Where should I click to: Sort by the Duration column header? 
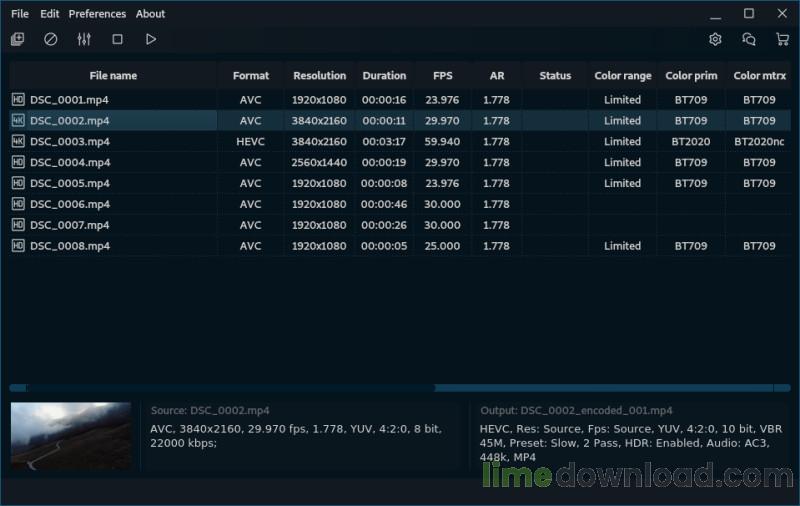(x=384, y=76)
